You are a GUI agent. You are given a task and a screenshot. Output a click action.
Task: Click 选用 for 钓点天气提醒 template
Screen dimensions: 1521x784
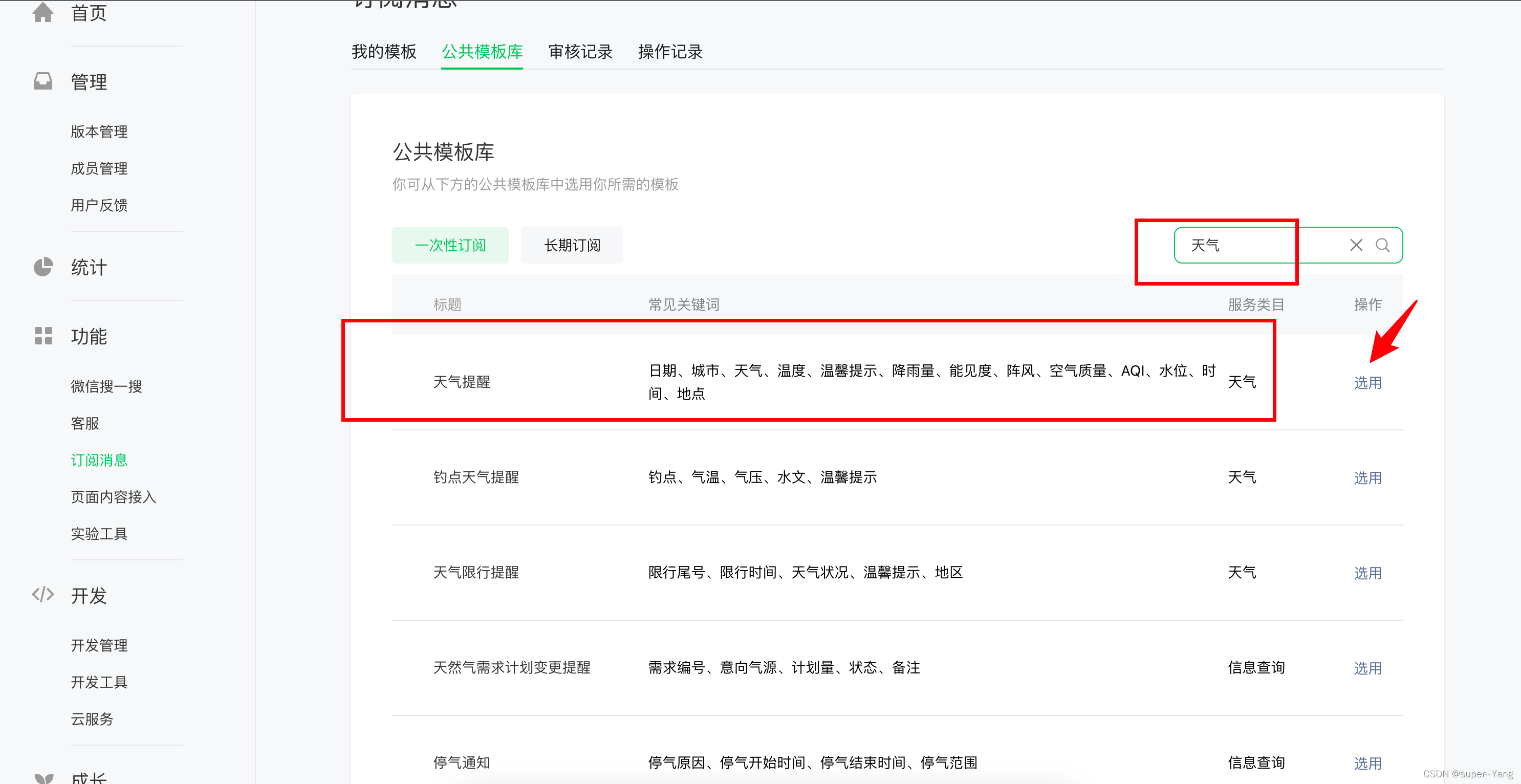click(1367, 477)
